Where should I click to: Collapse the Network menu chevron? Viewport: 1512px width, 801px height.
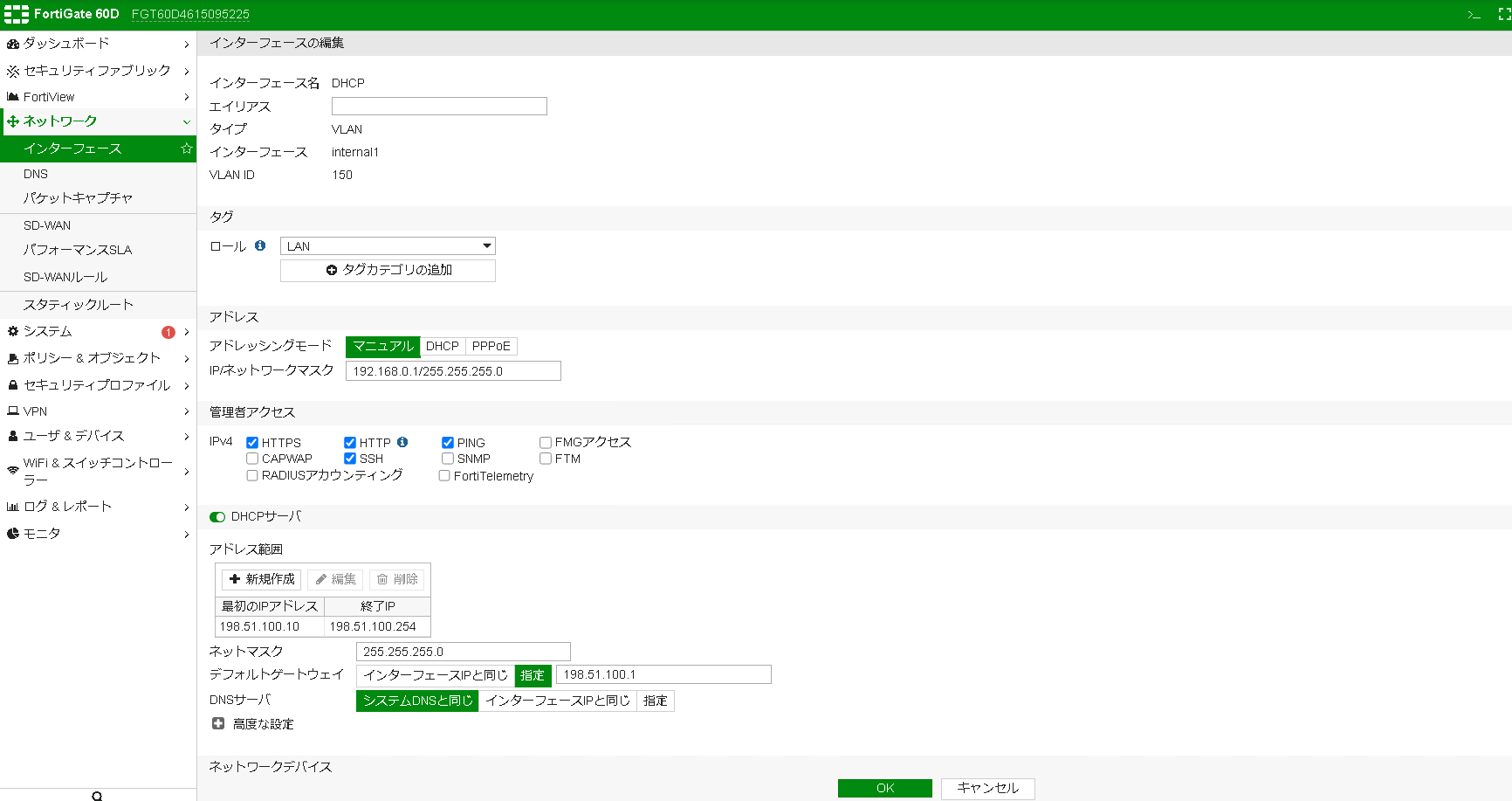pyautogui.click(x=186, y=122)
